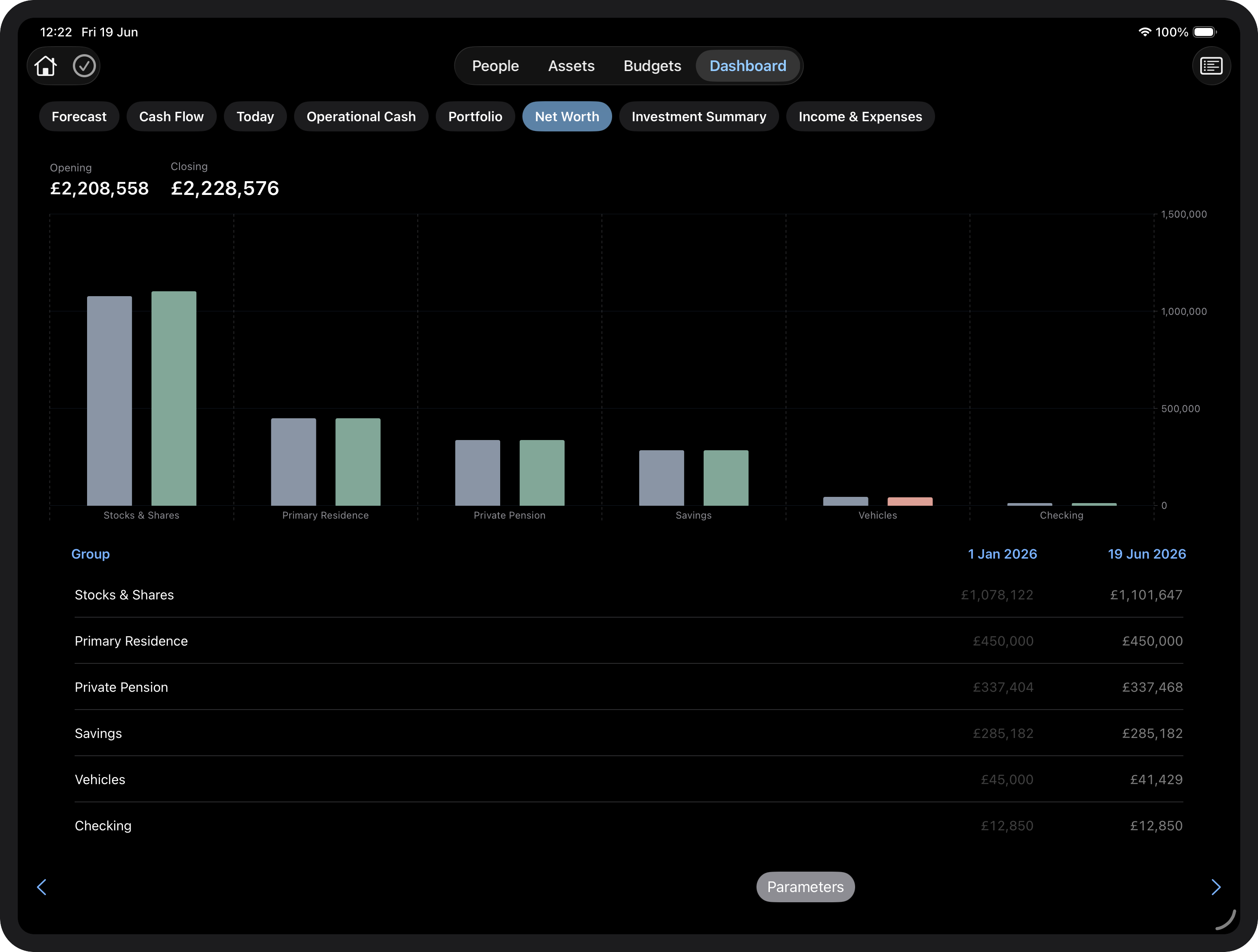The width and height of the screenshot is (1258, 952).
Task: Open the Income & Expenses view
Action: tap(860, 116)
